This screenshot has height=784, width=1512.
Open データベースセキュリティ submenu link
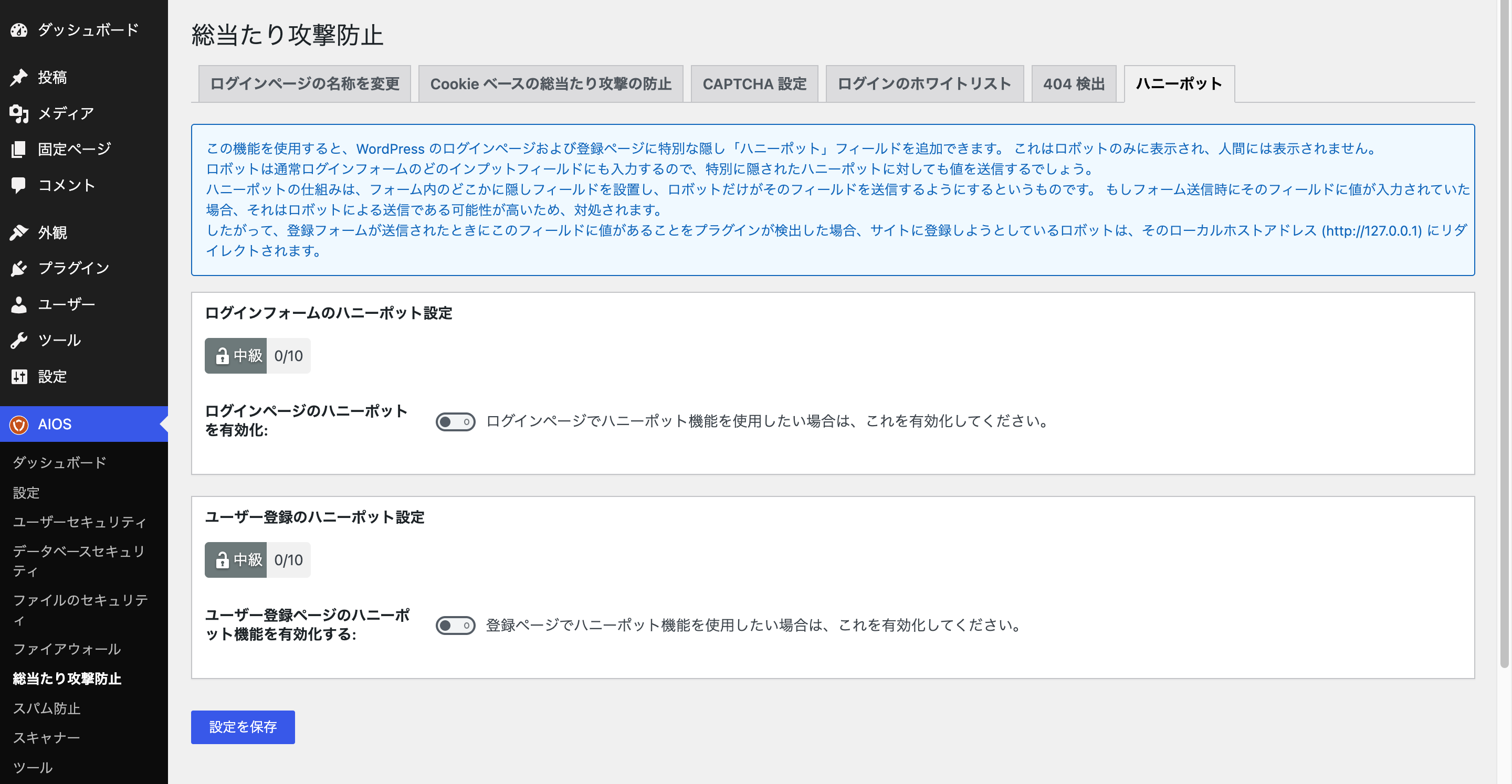pyautogui.click(x=79, y=561)
